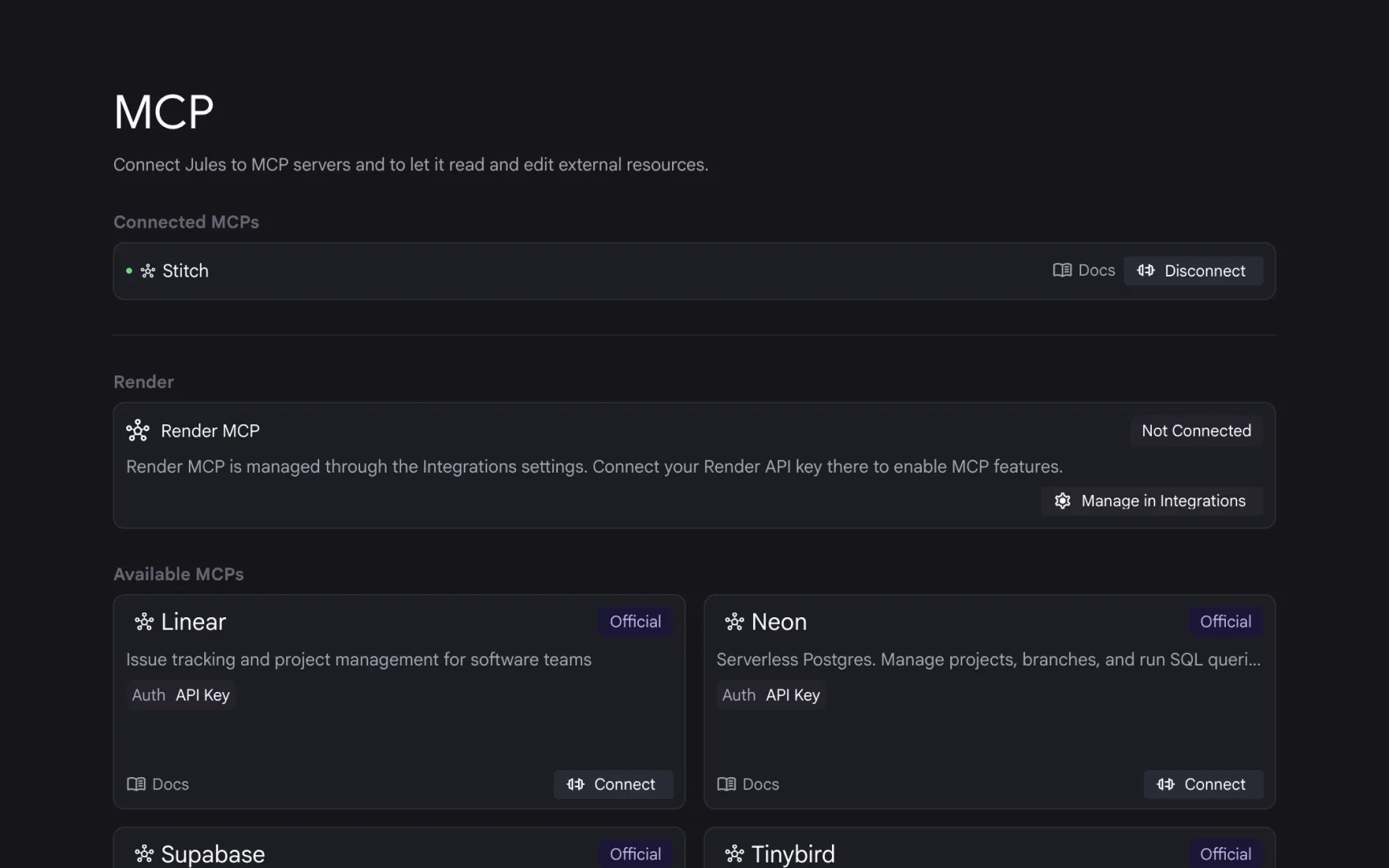1389x868 pixels.
Task: Click the Render MCP node icon
Action: coord(137,431)
